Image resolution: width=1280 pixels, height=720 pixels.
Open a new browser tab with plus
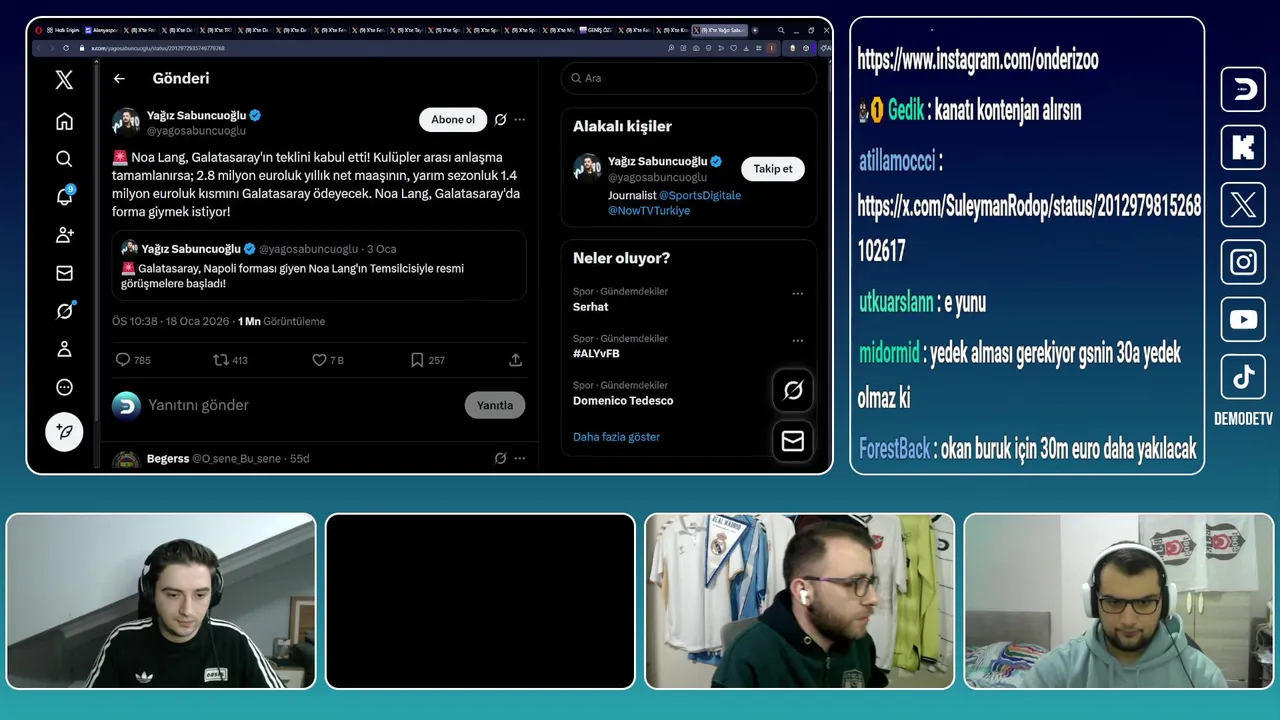click(755, 30)
